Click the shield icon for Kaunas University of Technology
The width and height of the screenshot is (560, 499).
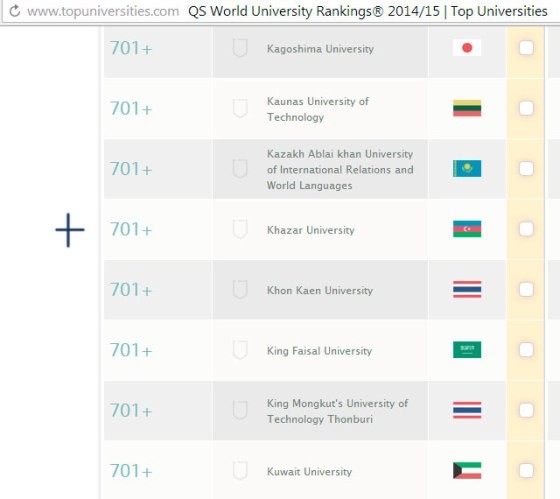240,108
